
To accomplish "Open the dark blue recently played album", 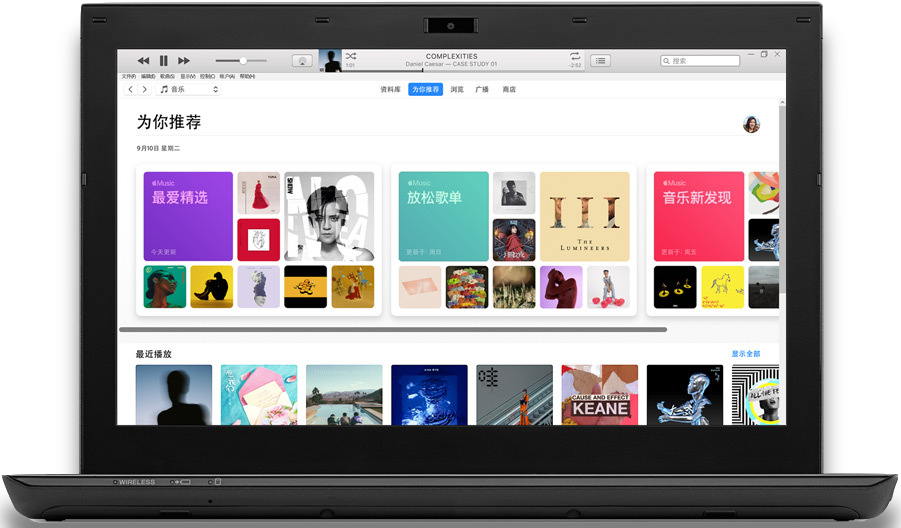I will pos(429,395).
